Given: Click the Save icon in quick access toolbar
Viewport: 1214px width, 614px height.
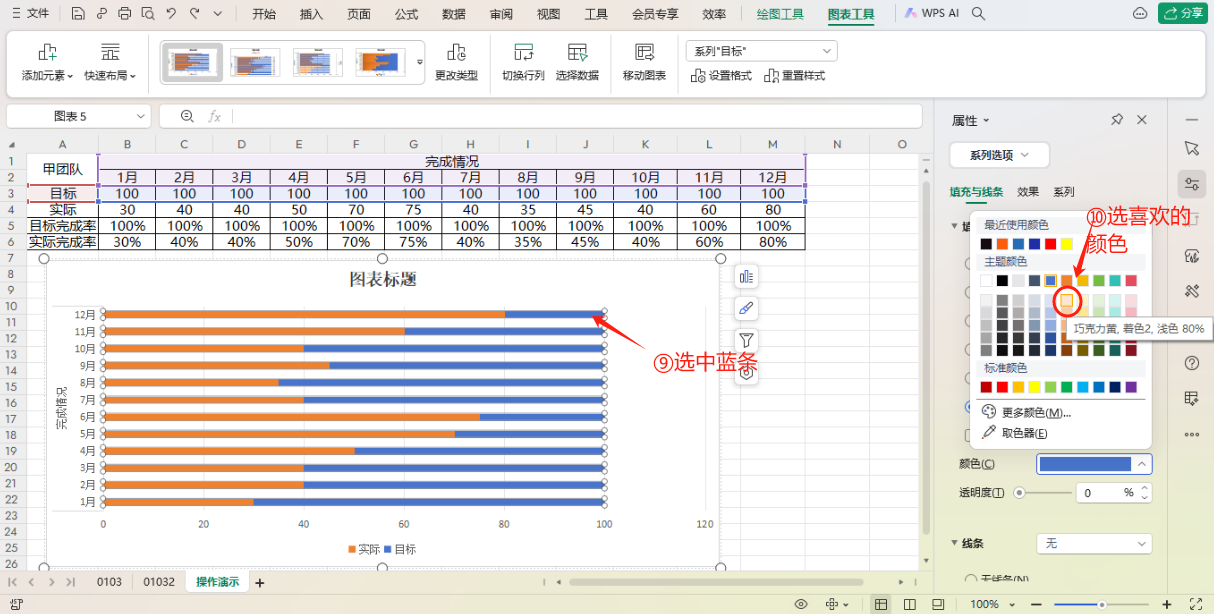Looking at the screenshot, I should [79, 14].
